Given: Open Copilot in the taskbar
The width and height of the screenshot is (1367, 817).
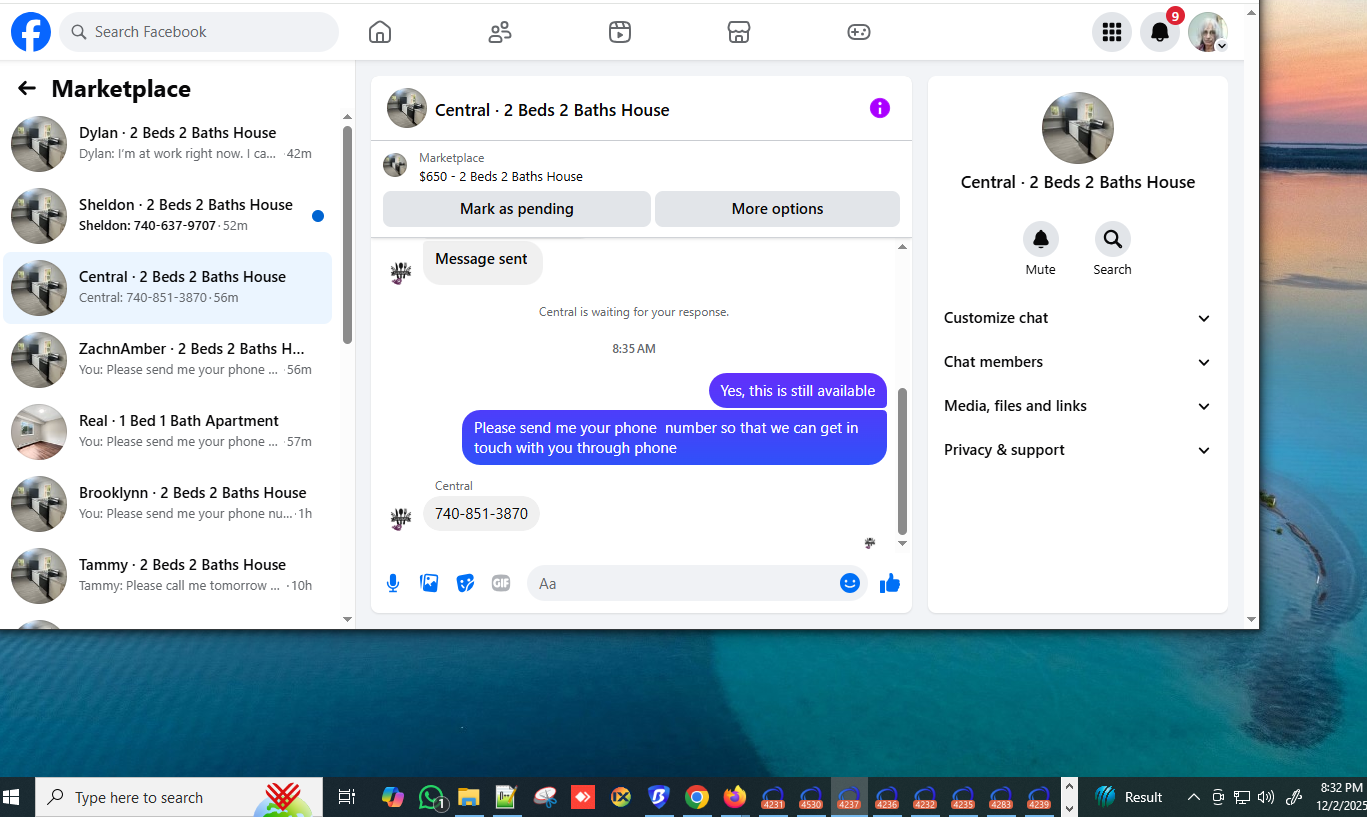Looking at the screenshot, I should [393, 797].
